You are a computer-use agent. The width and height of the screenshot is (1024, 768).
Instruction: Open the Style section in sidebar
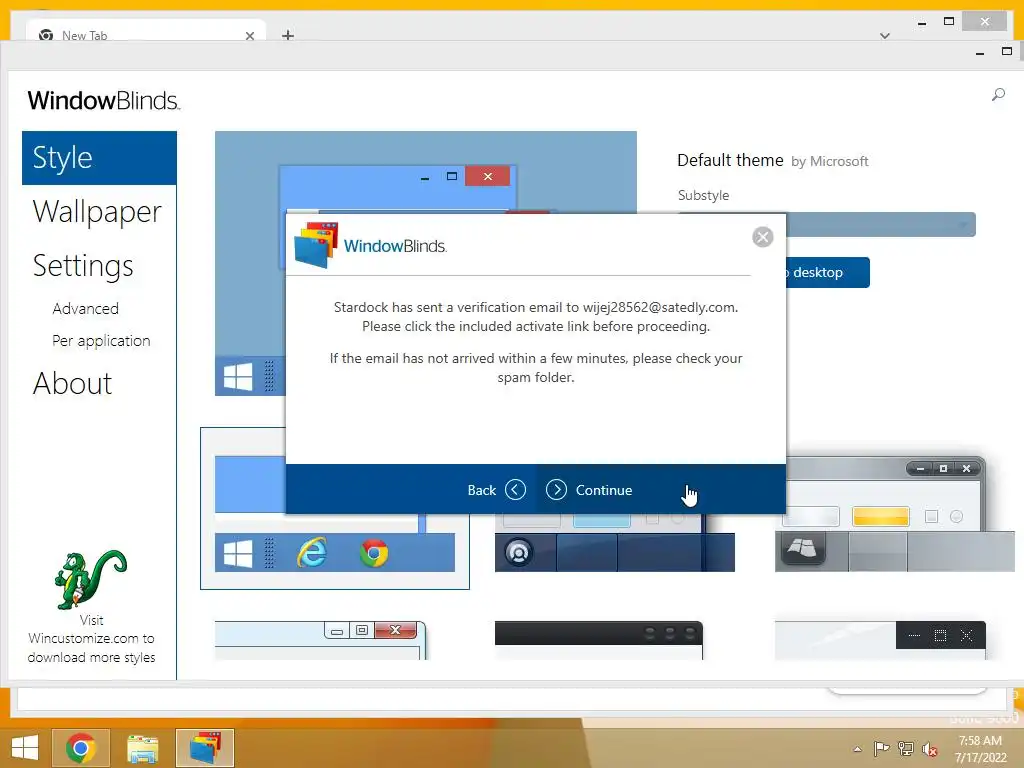[99, 158]
